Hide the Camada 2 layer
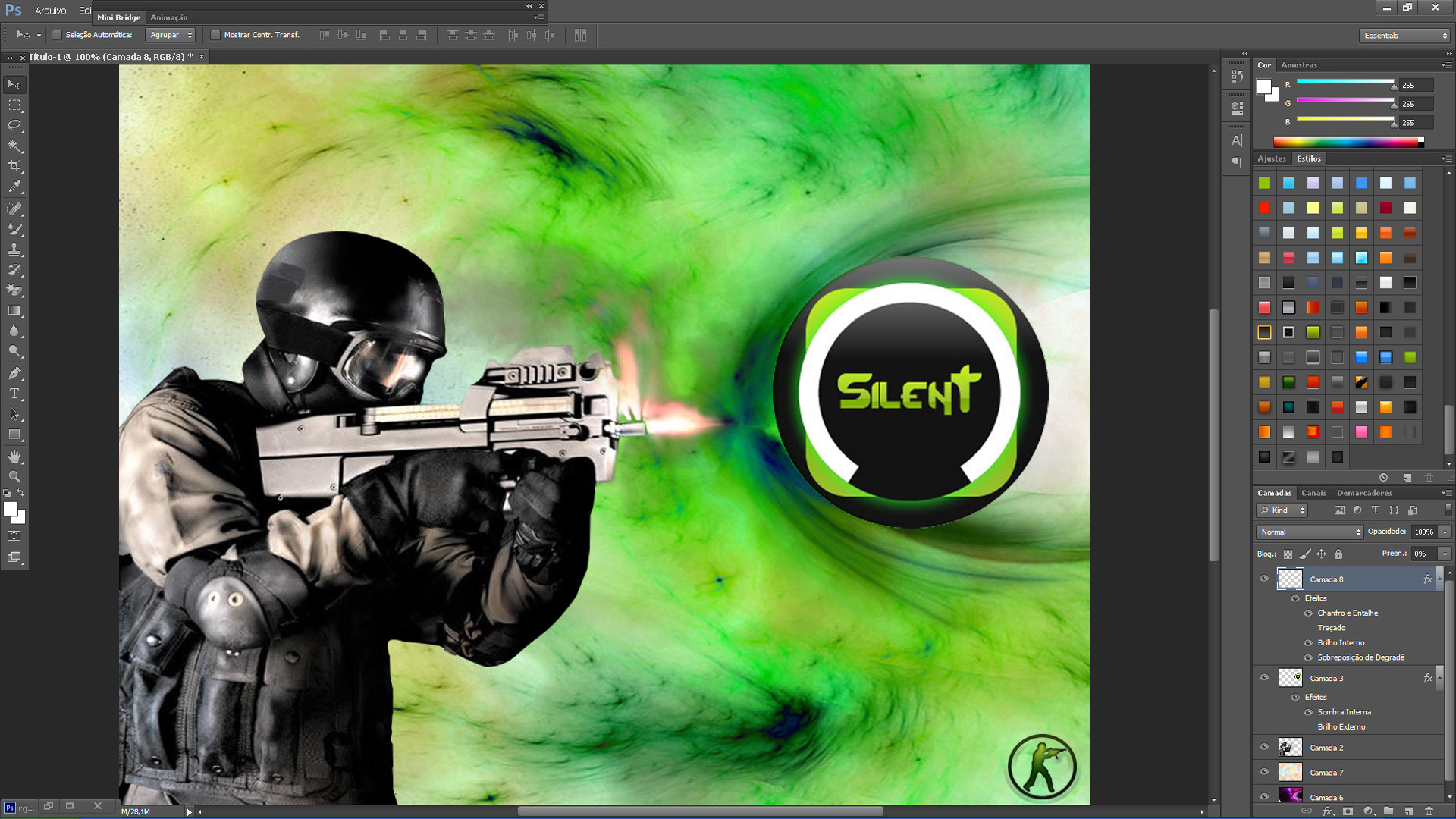 pyautogui.click(x=1264, y=748)
